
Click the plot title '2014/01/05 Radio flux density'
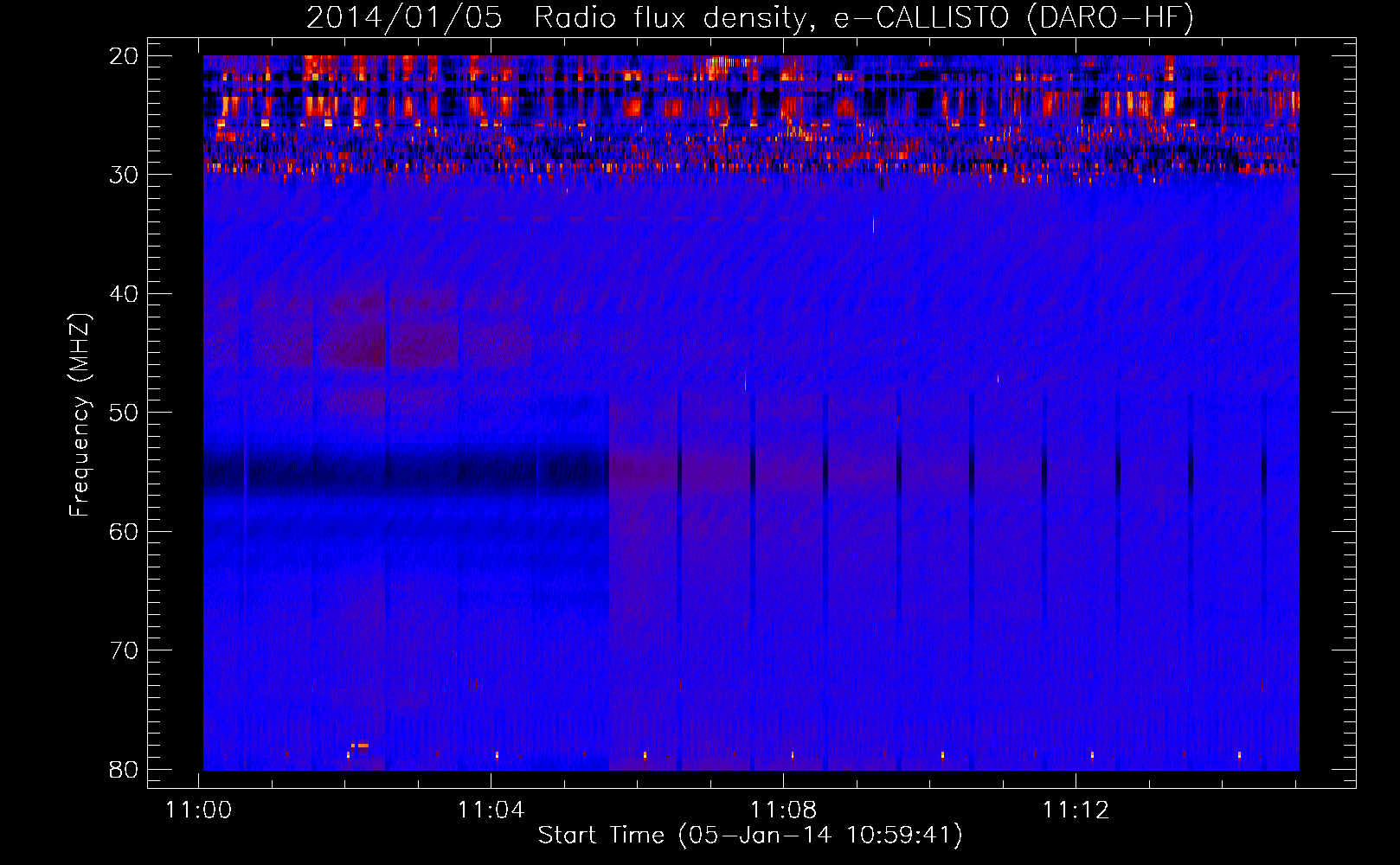(750, 17)
